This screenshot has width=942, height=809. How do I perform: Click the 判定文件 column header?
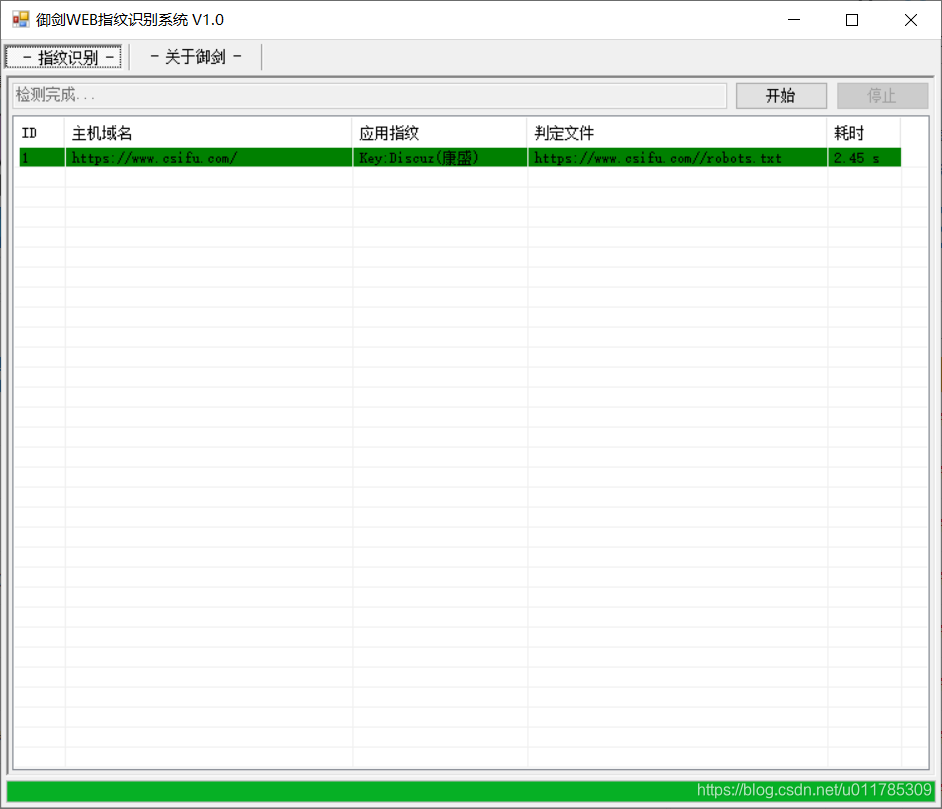[677, 133]
